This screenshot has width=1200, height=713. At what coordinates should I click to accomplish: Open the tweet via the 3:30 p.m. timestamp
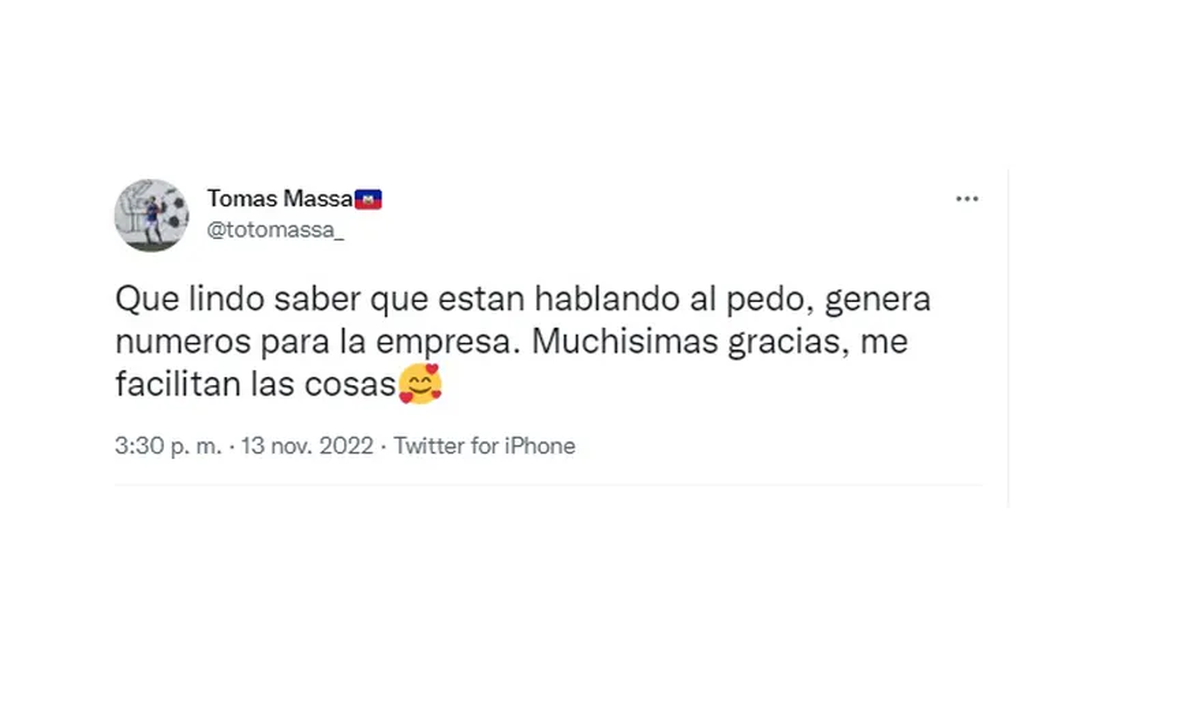[x=168, y=446]
